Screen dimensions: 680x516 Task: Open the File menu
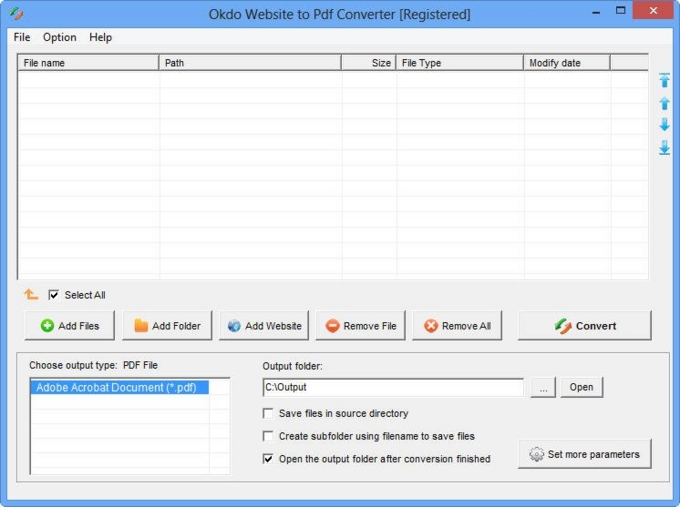[22, 37]
